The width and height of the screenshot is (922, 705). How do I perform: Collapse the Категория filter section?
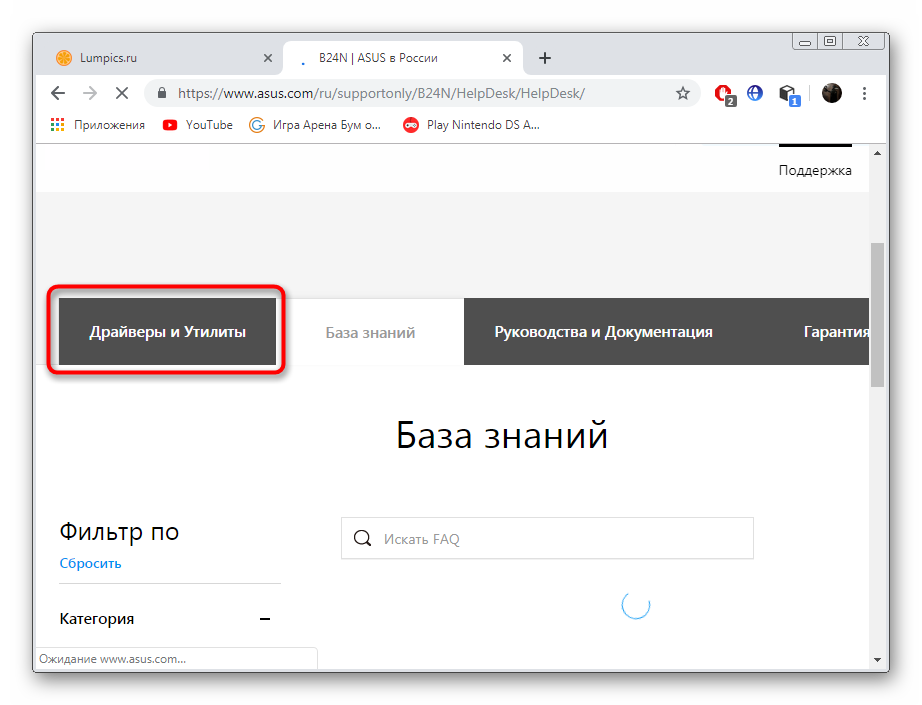tap(265, 619)
